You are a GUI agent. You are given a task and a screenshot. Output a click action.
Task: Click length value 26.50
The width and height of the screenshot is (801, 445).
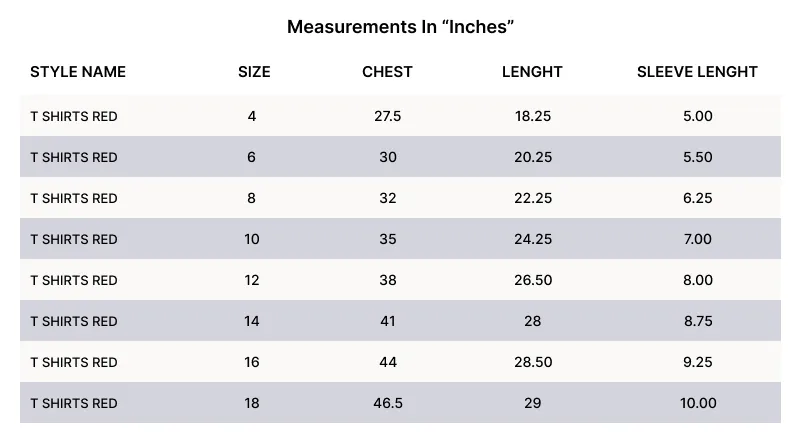click(x=533, y=280)
